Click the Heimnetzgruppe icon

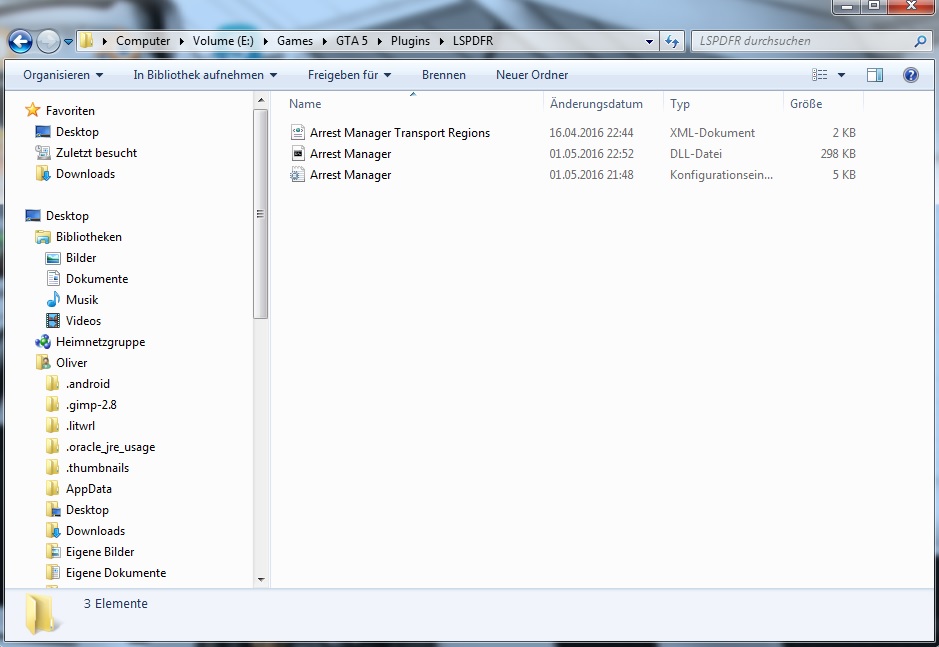coord(43,342)
